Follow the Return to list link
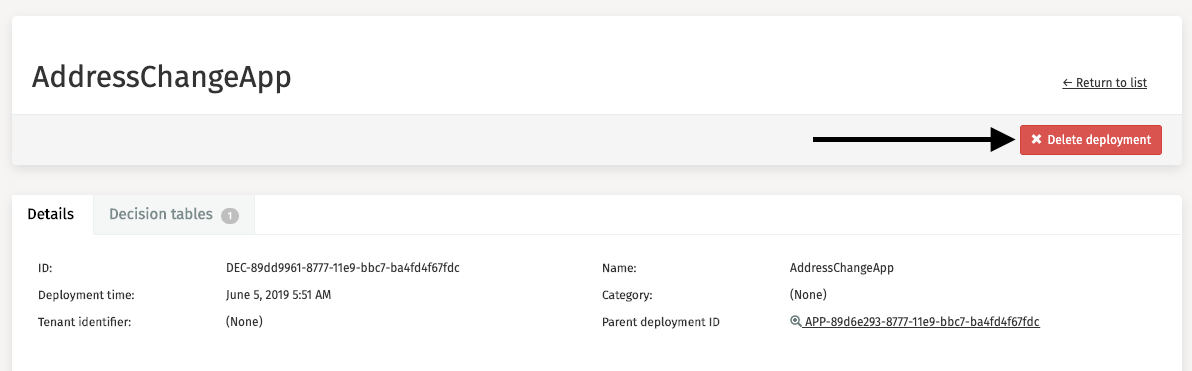 coord(1105,83)
